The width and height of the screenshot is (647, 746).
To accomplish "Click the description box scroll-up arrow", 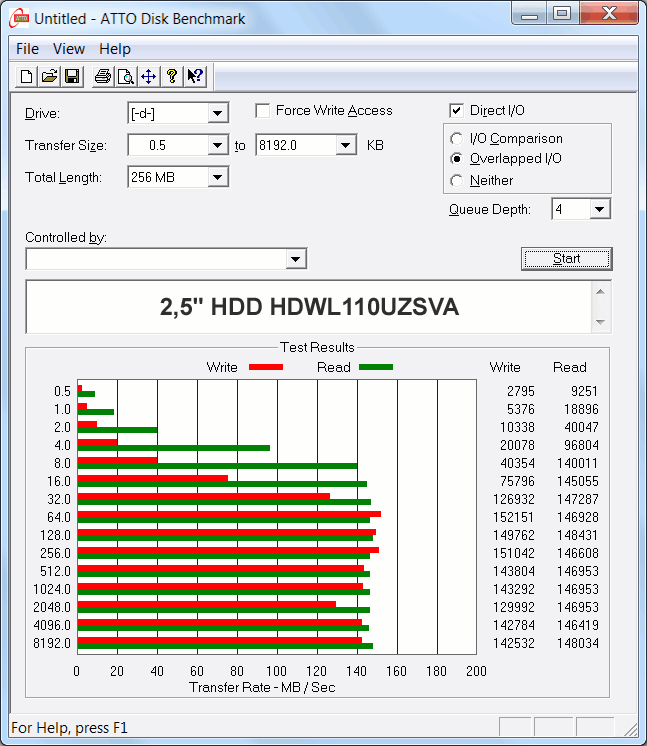I will coord(600,291).
